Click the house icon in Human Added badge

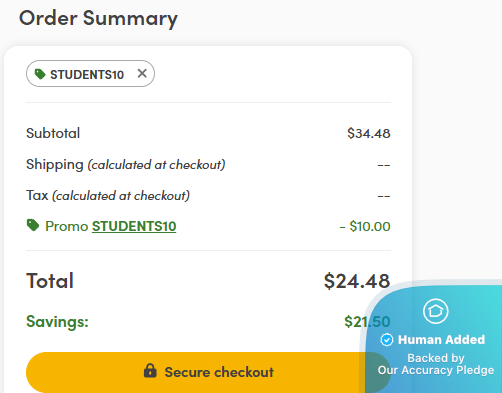(x=436, y=311)
